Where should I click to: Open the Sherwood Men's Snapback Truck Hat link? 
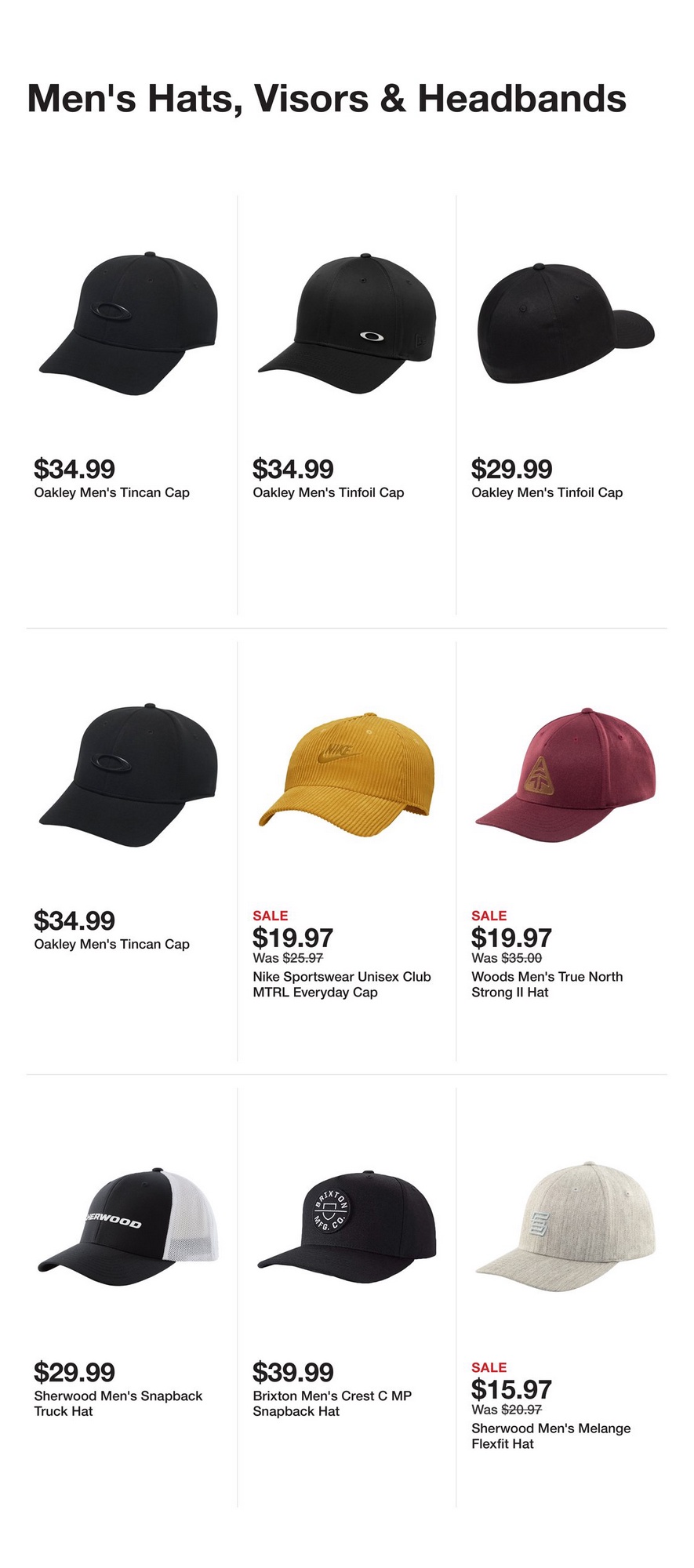pyautogui.click(x=118, y=1403)
